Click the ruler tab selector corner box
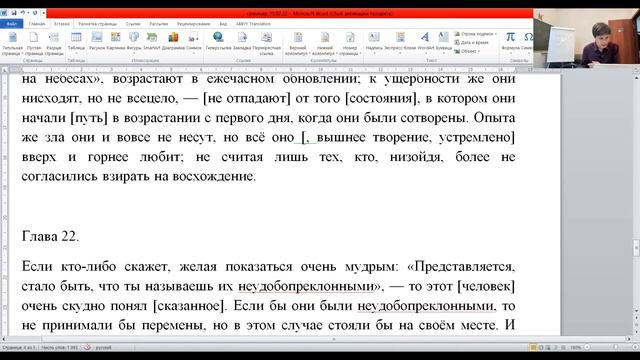 (4, 70)
